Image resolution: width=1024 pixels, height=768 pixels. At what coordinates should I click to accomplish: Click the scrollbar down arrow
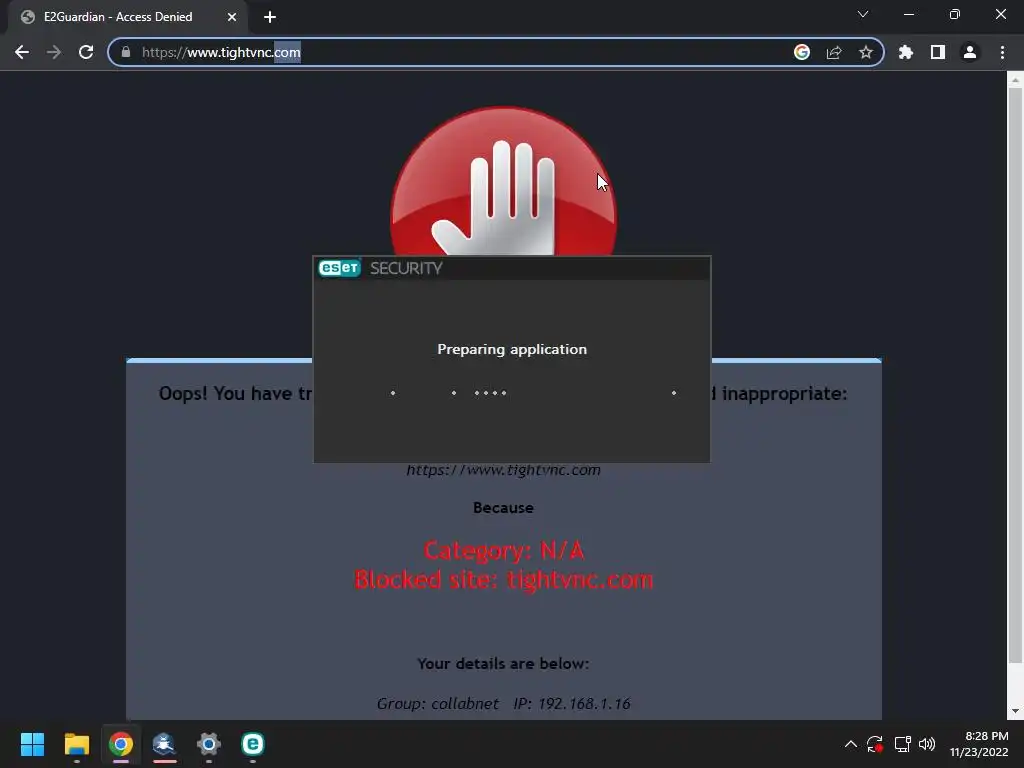point(1015,711)
